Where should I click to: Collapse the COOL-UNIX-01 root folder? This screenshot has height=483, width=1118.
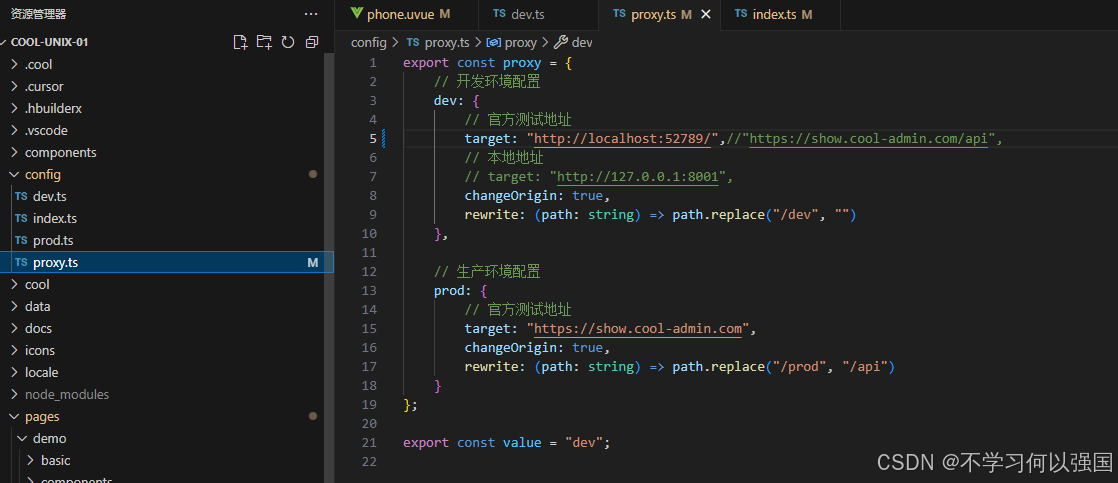point(50,42)
